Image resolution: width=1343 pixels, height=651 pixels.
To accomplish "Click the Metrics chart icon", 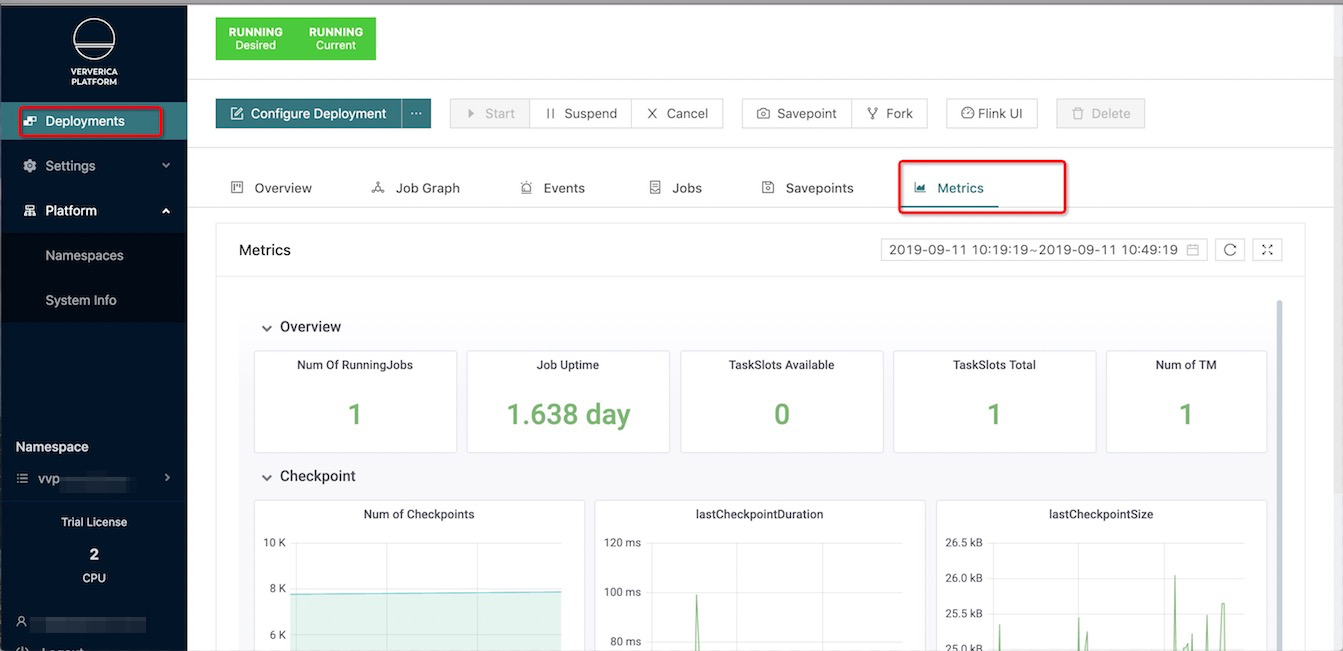I will pyautogui.click(x=920, y=187).
